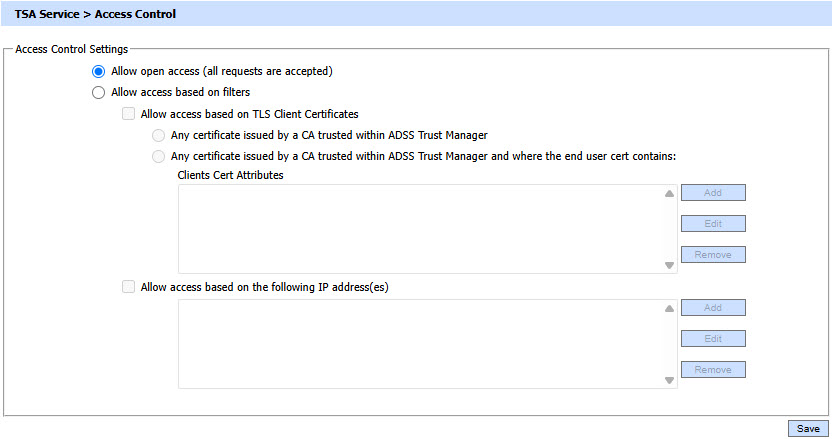Screen dimensions: 833x439
Task: Click Add button for IP addresses list
Action: pos(713,308)
